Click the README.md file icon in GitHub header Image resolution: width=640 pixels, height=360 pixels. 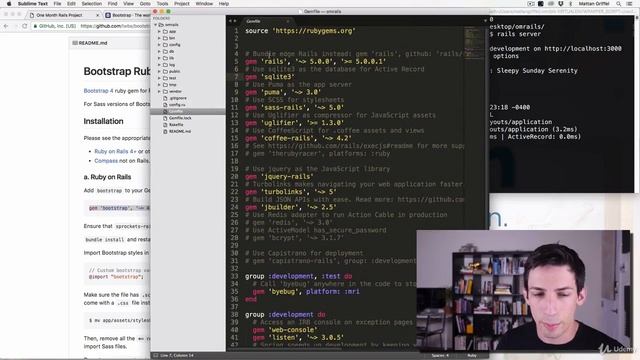(75, 43)
